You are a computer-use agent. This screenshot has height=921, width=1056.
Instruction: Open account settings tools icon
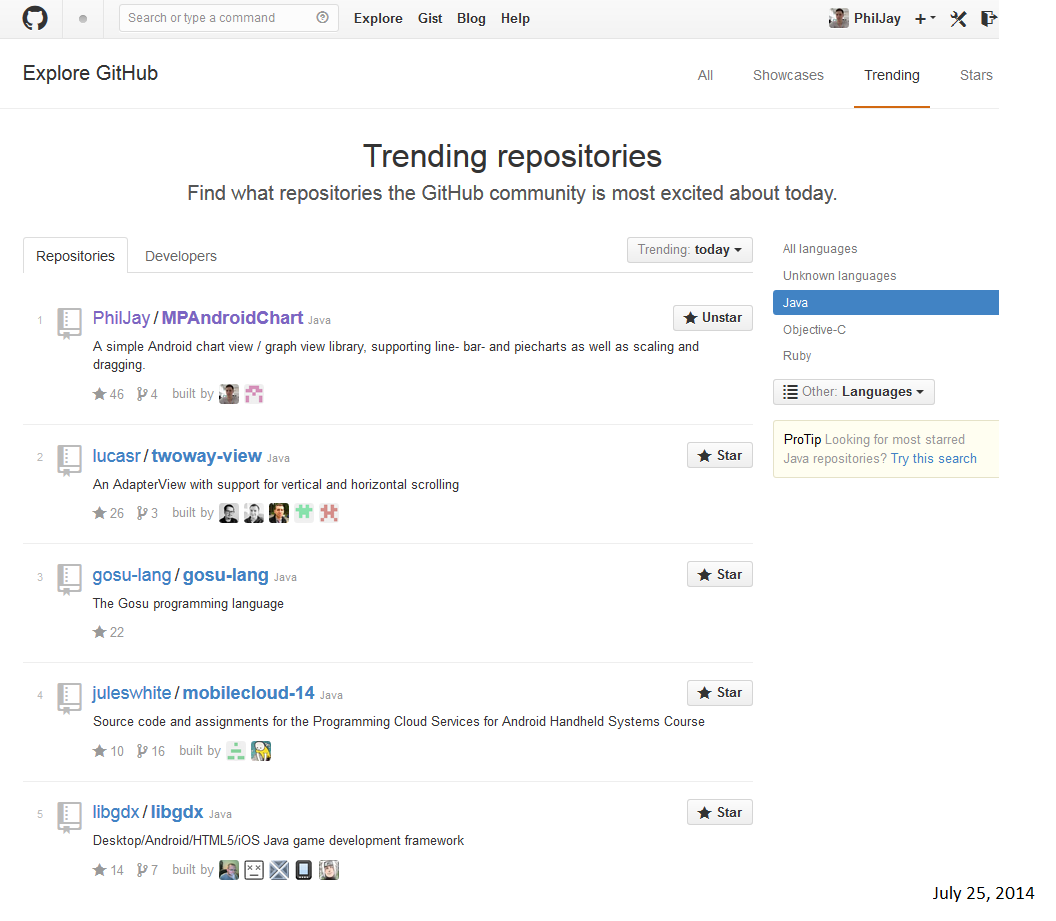(958, 18)
